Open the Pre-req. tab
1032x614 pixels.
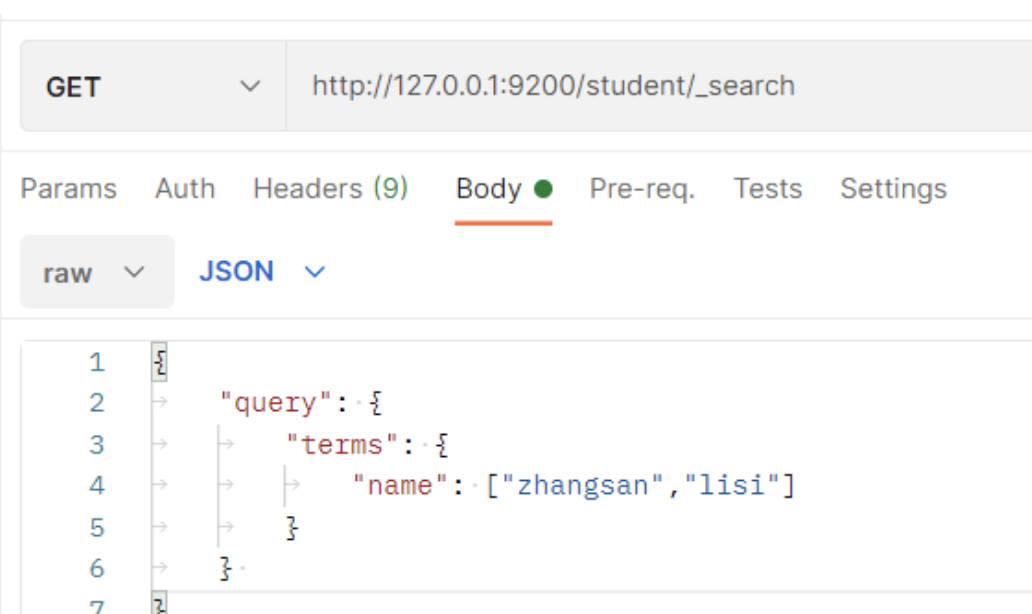[x=642, y=189]
